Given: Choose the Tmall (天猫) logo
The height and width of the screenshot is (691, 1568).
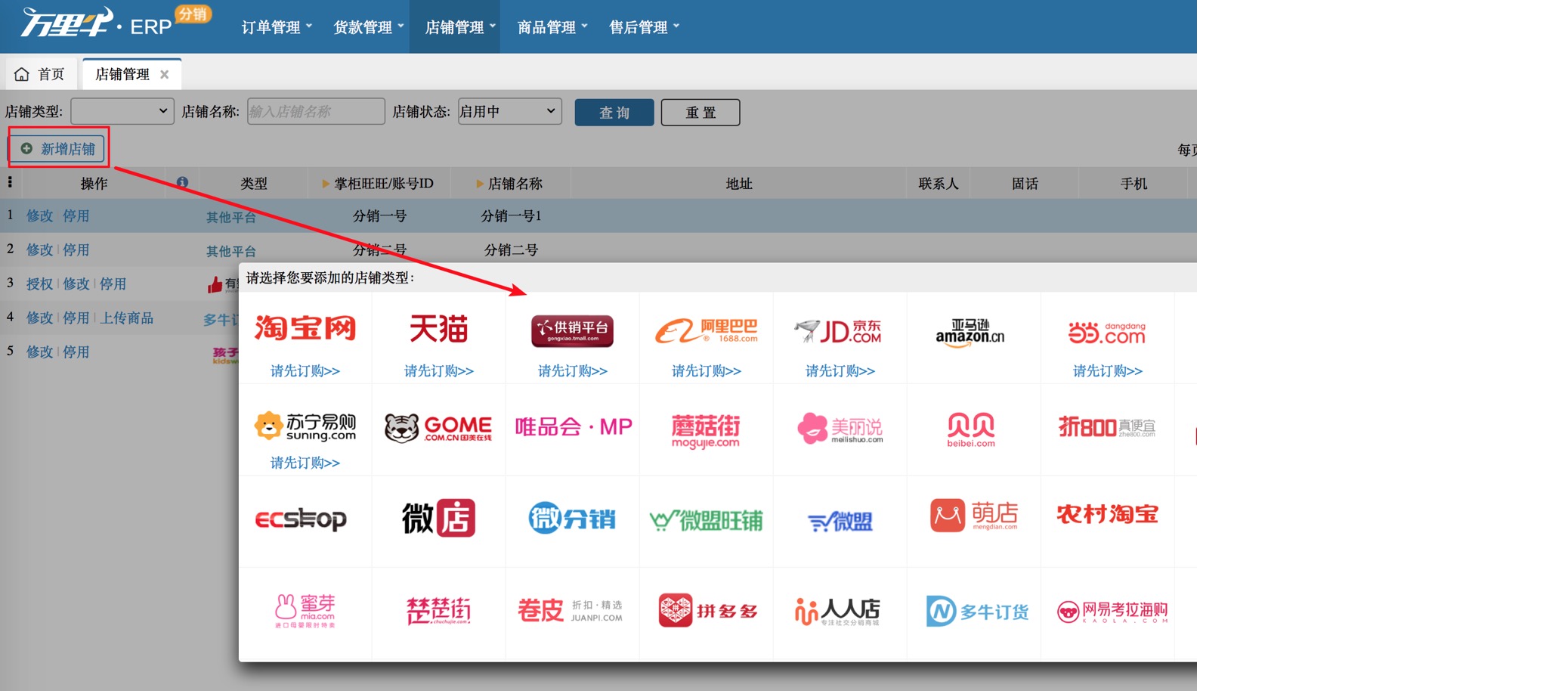Looking at the screenshot, I should 439,329.
